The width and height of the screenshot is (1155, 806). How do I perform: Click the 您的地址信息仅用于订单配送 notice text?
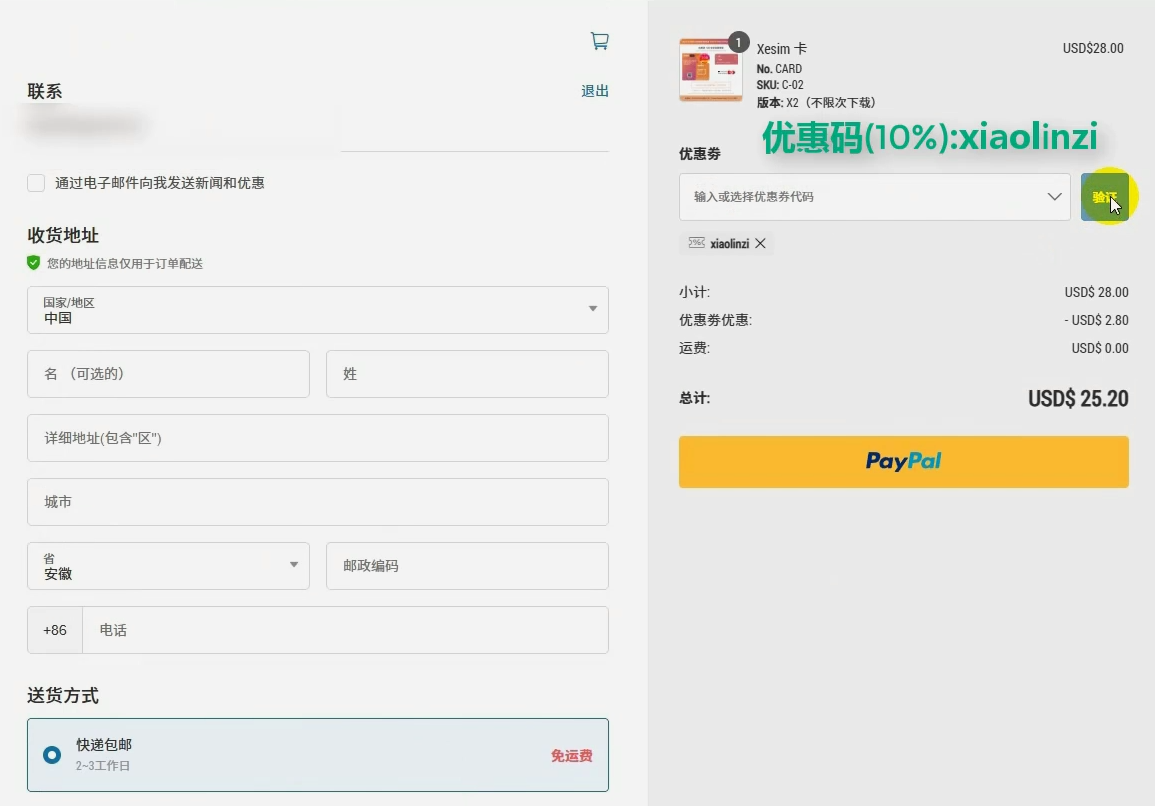click(124, 263)
